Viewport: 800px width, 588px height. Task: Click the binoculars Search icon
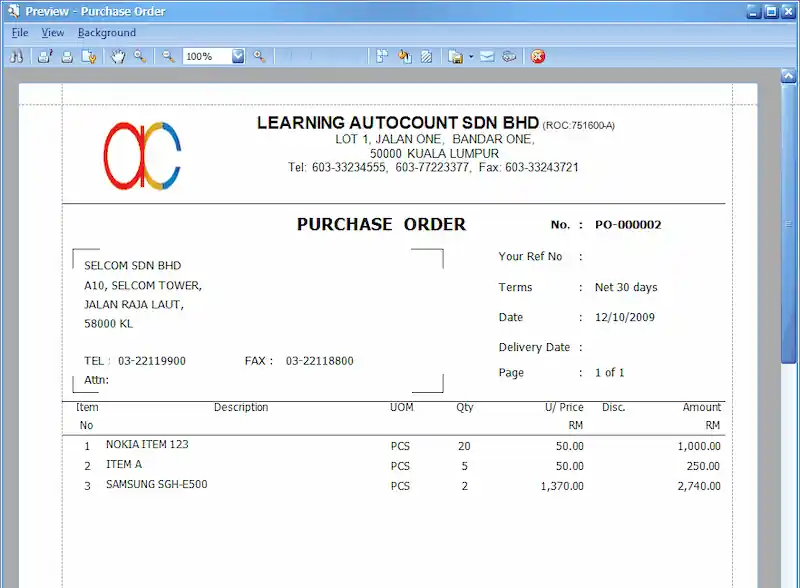[x=16, y=56]
